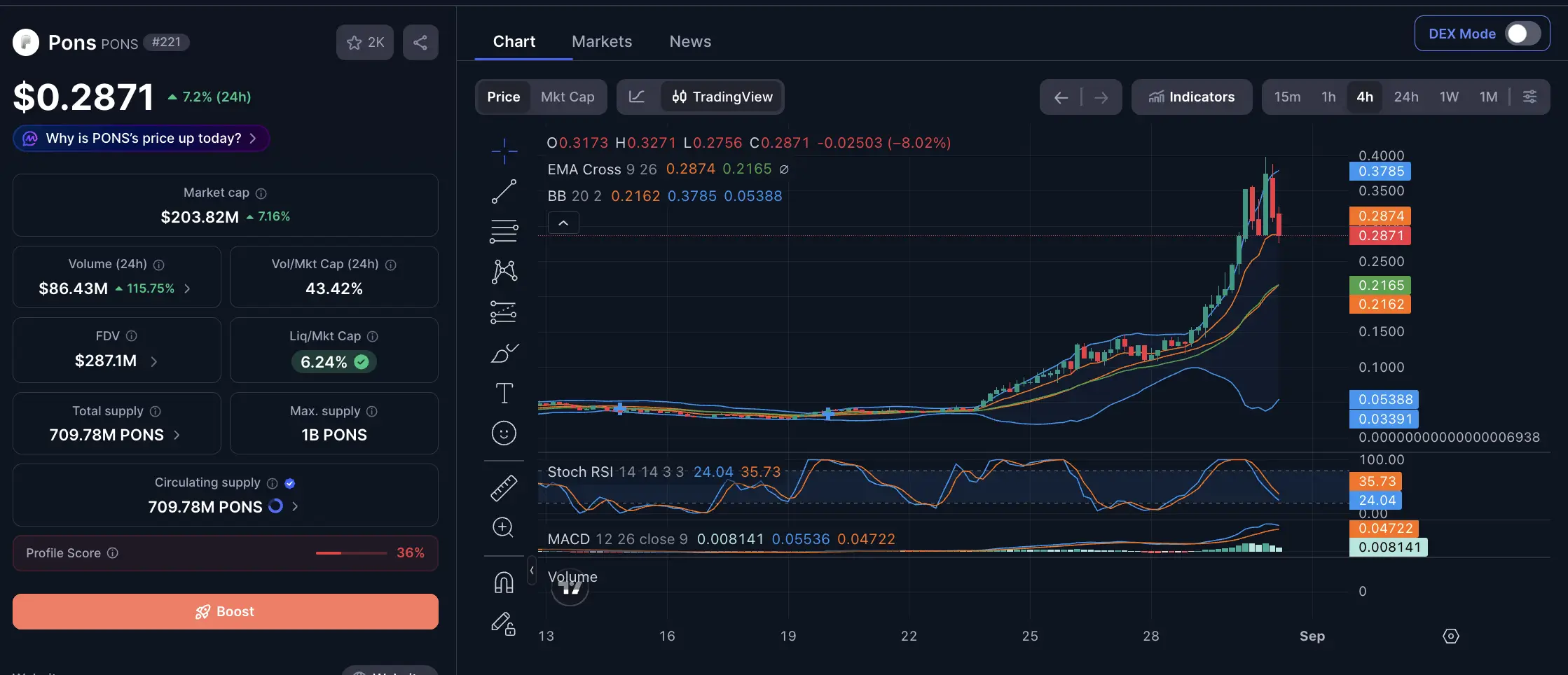Open the Chart tab

click(x=514, y=41)
